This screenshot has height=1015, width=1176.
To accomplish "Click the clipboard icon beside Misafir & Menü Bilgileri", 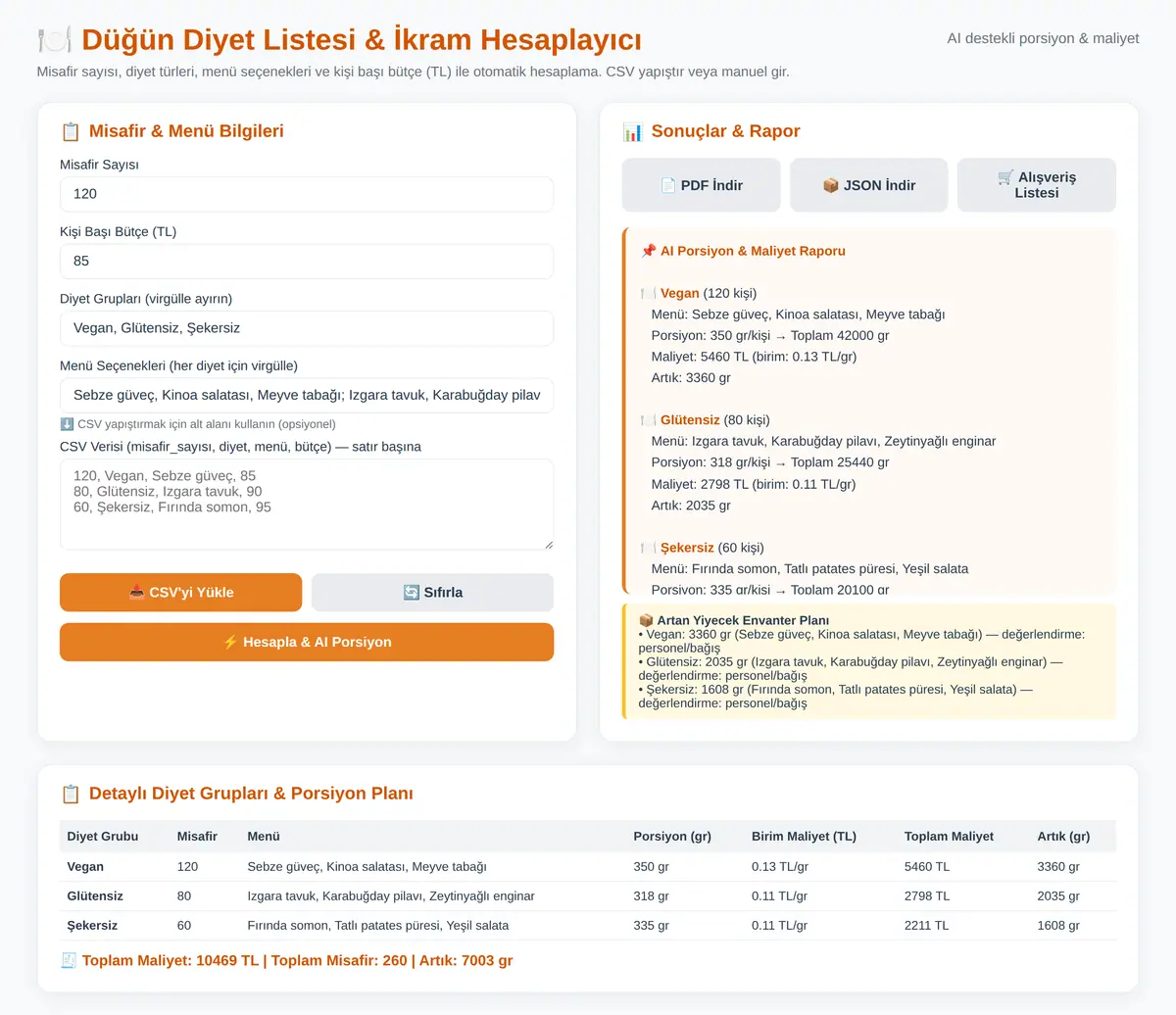I will tap(71, 131).
